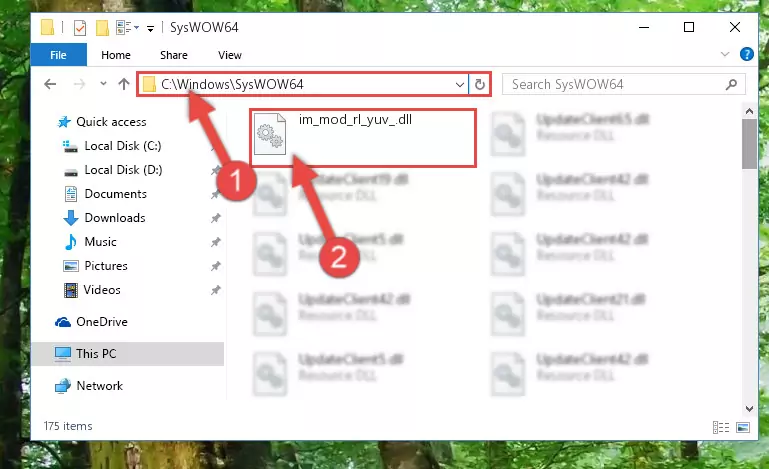Image resolution: width=769 pixels, height=469 pixels.
Task: Open the File menu tab
Action: pyautogui.click(x=58, y=55)
